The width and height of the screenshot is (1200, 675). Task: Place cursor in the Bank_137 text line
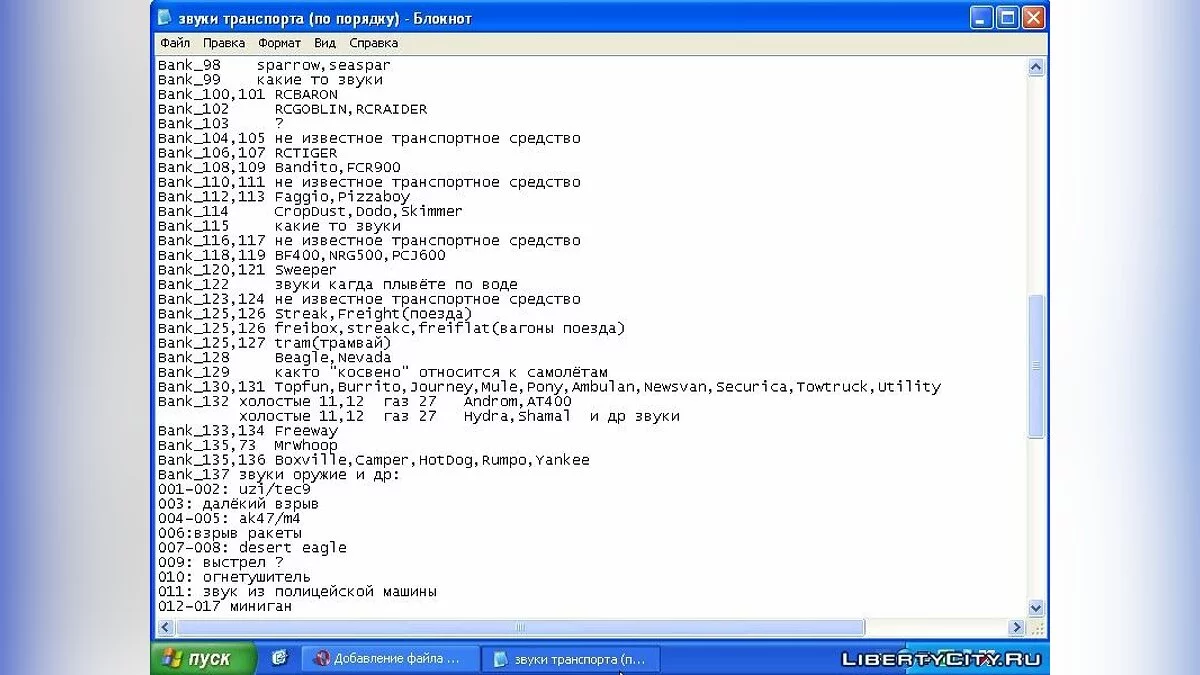click(x=320, y=474)
